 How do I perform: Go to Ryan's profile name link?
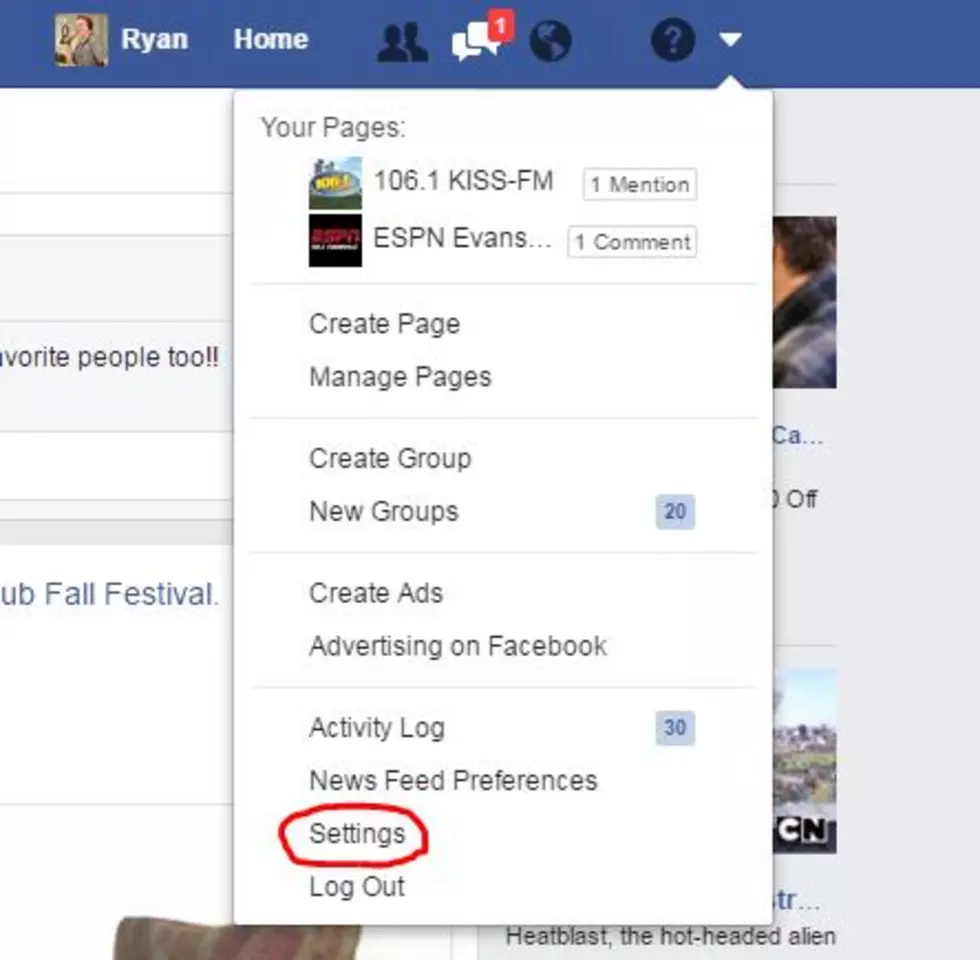coord(154,39)
